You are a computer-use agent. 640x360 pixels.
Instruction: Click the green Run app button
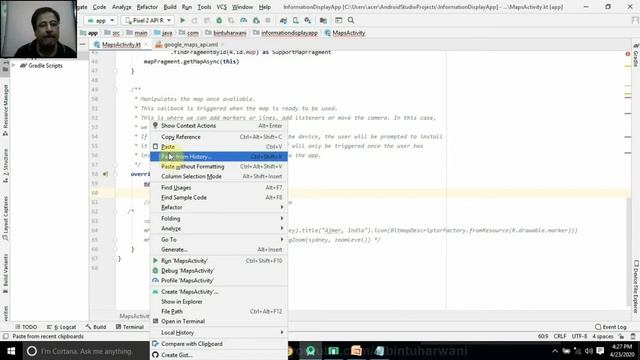182,20
